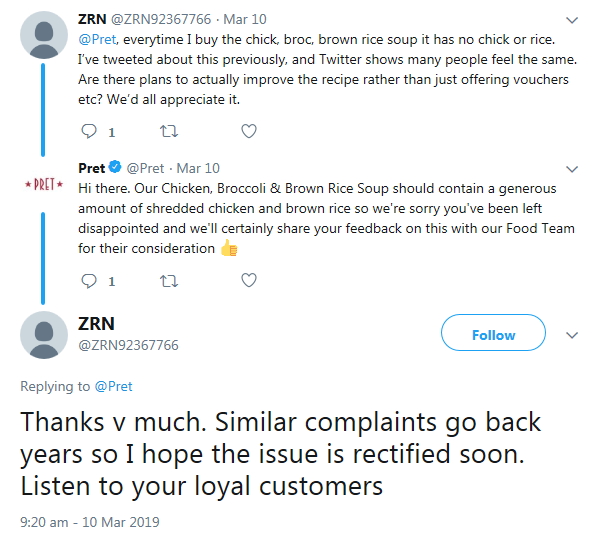Open @Pret mention in first tweet

pyautogui.click(x=97, y=41)
